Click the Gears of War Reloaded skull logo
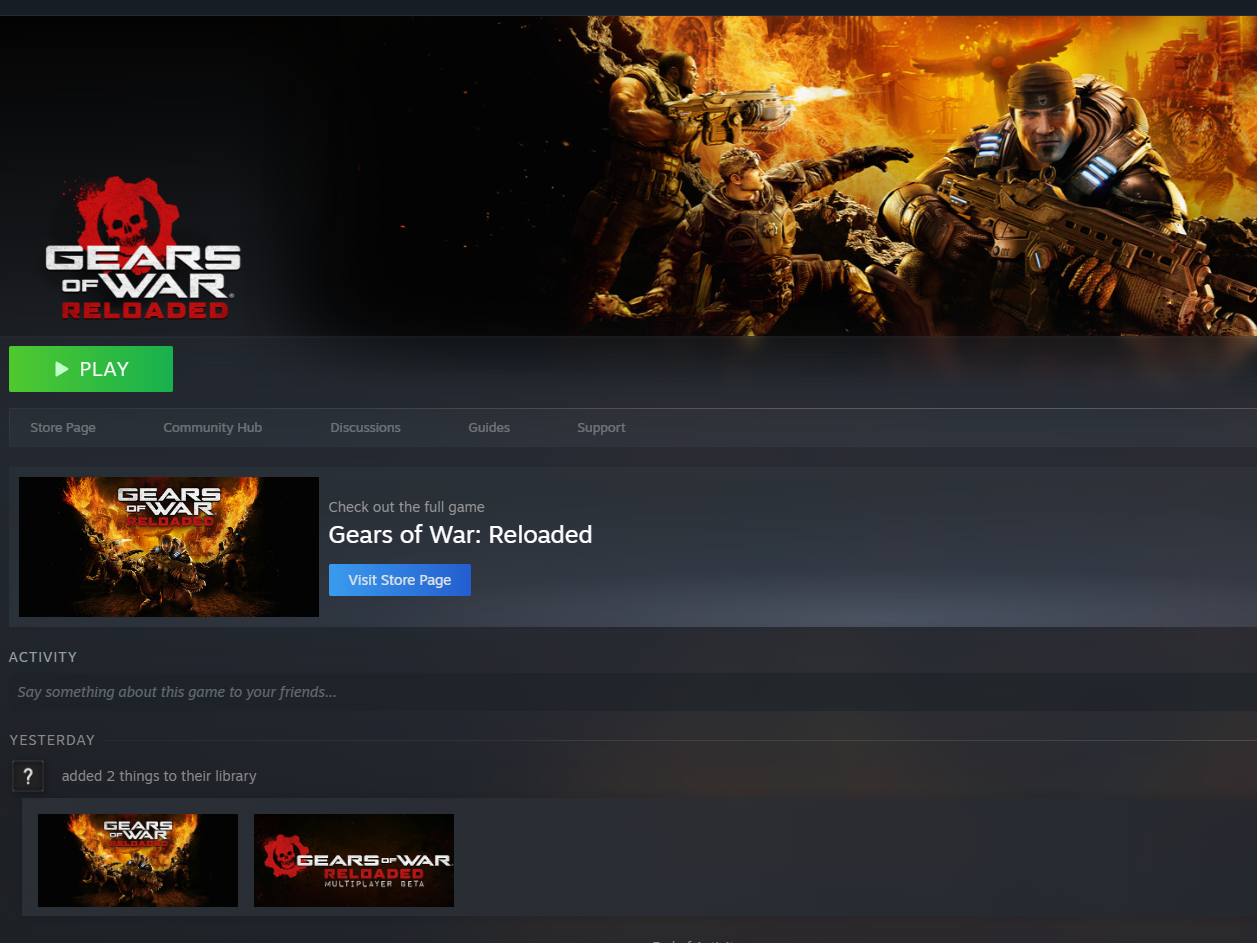Viewport: 1257px width, 943px height. coord(142,249)
